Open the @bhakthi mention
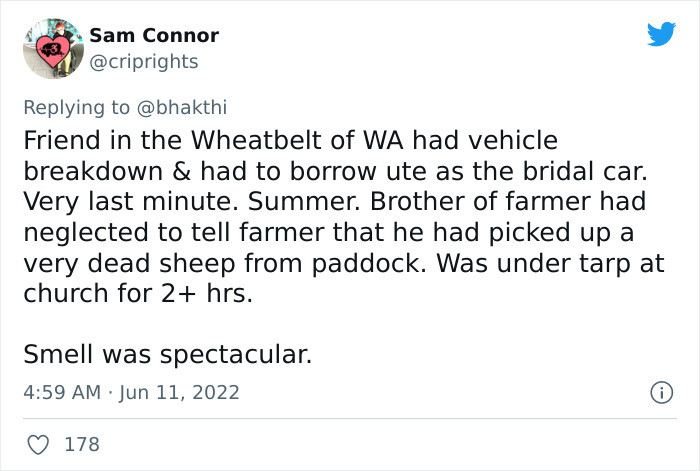Image resolution: width=700 pixels, height=471 pixels. (x=182, y=108)
